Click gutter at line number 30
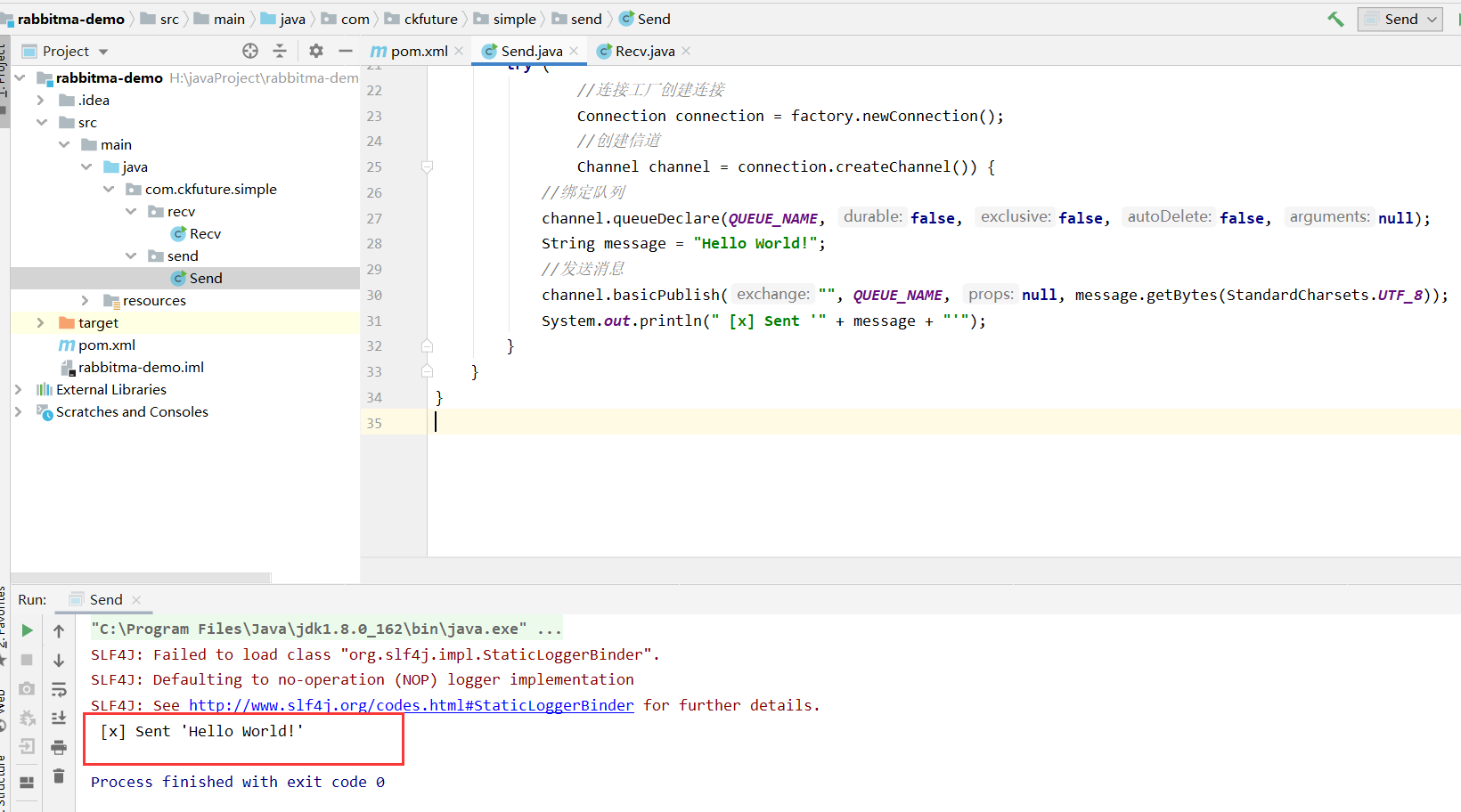The height and width of the screenshot is (812, 1461). 374,295
